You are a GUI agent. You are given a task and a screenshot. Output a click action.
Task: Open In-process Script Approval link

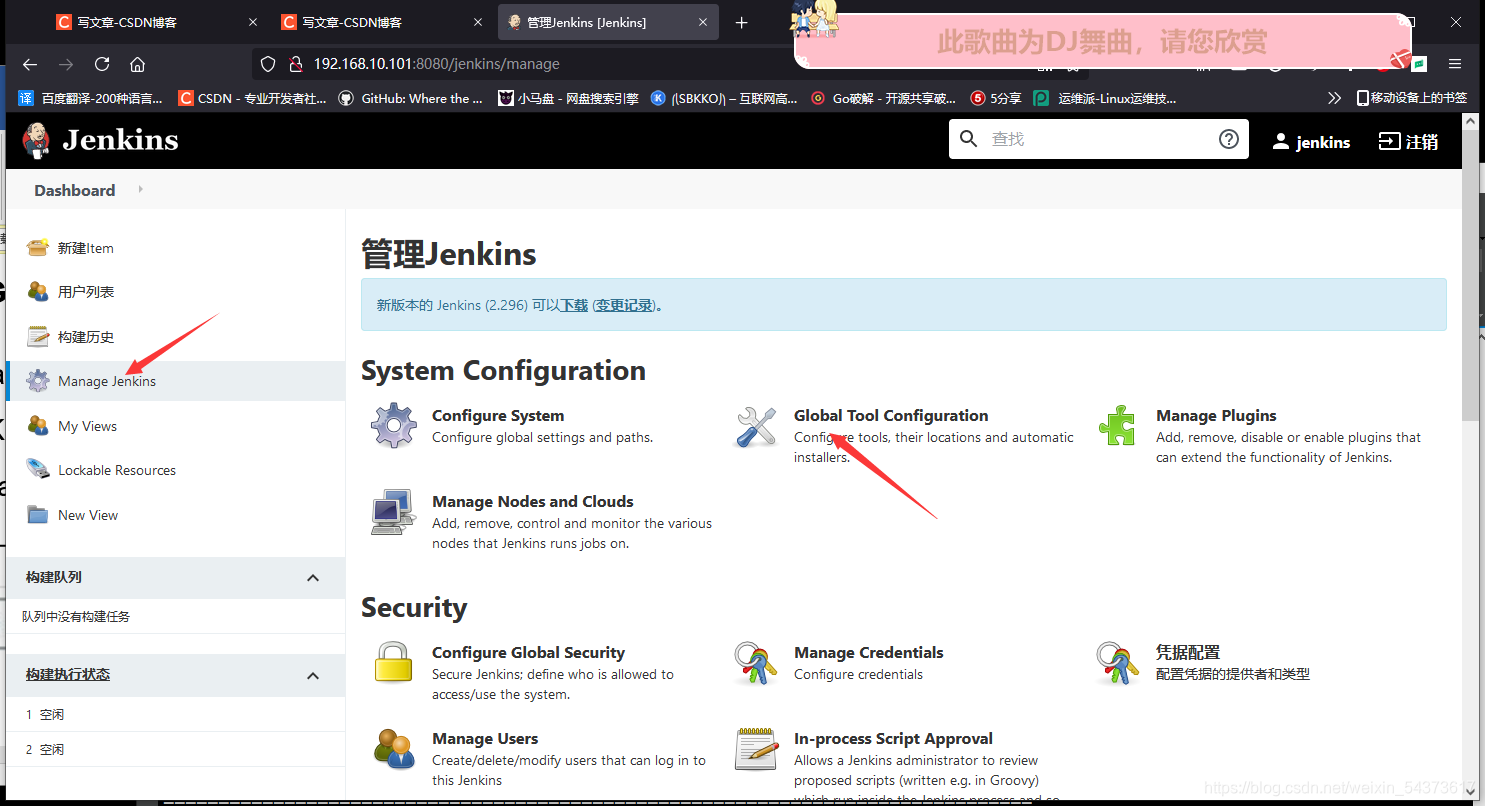[893, 738]
